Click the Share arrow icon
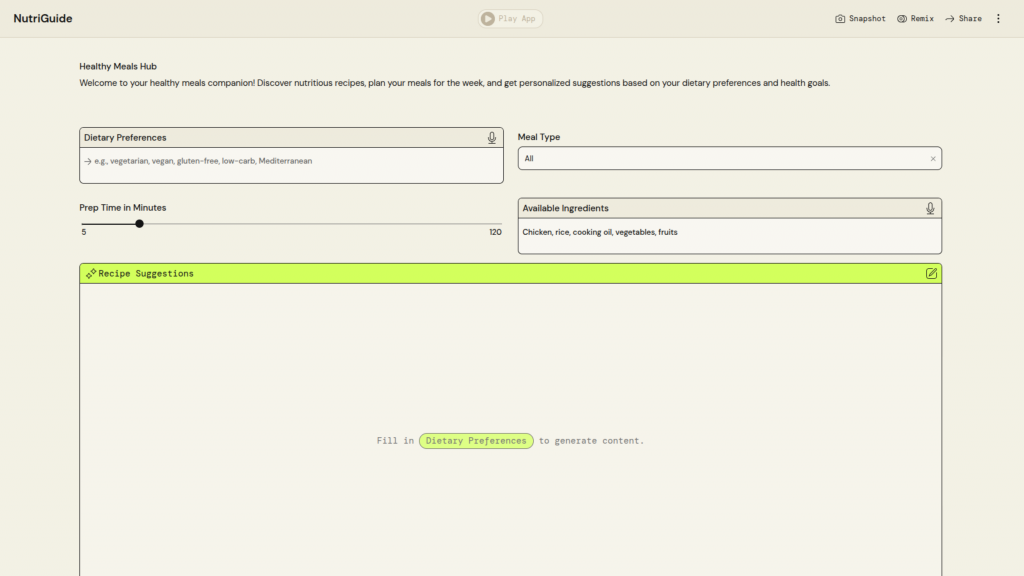Viewport: 1024px width, 576px height. click(950, 19)
